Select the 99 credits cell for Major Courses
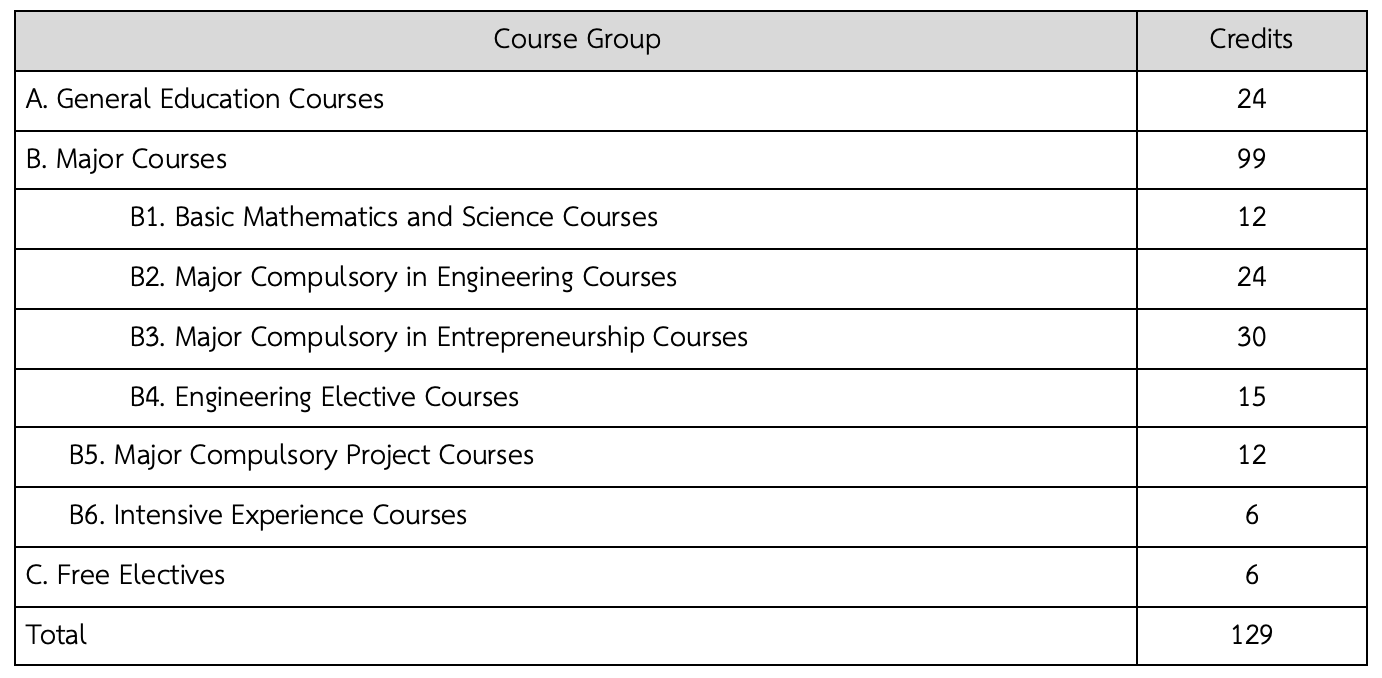The height and width of the screenshot is (678, 1382). (x=1251, y=159)
